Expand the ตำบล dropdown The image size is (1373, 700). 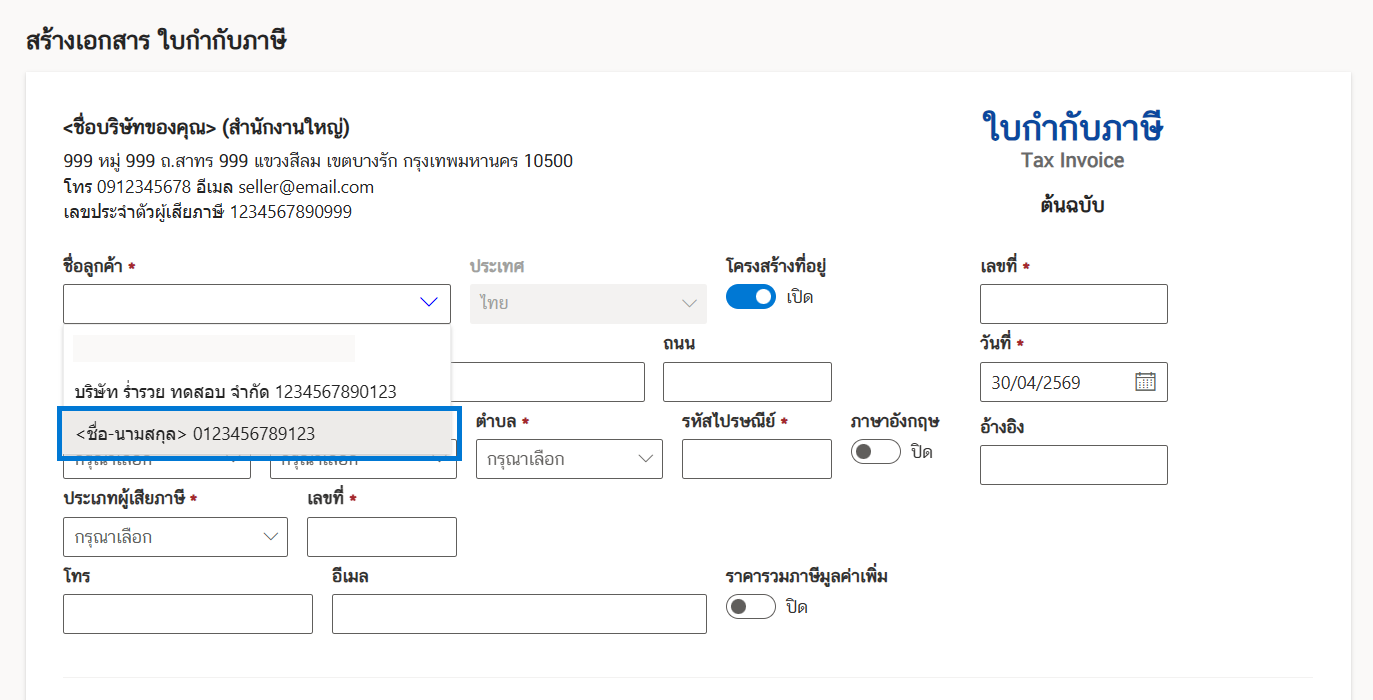[568, 459]
